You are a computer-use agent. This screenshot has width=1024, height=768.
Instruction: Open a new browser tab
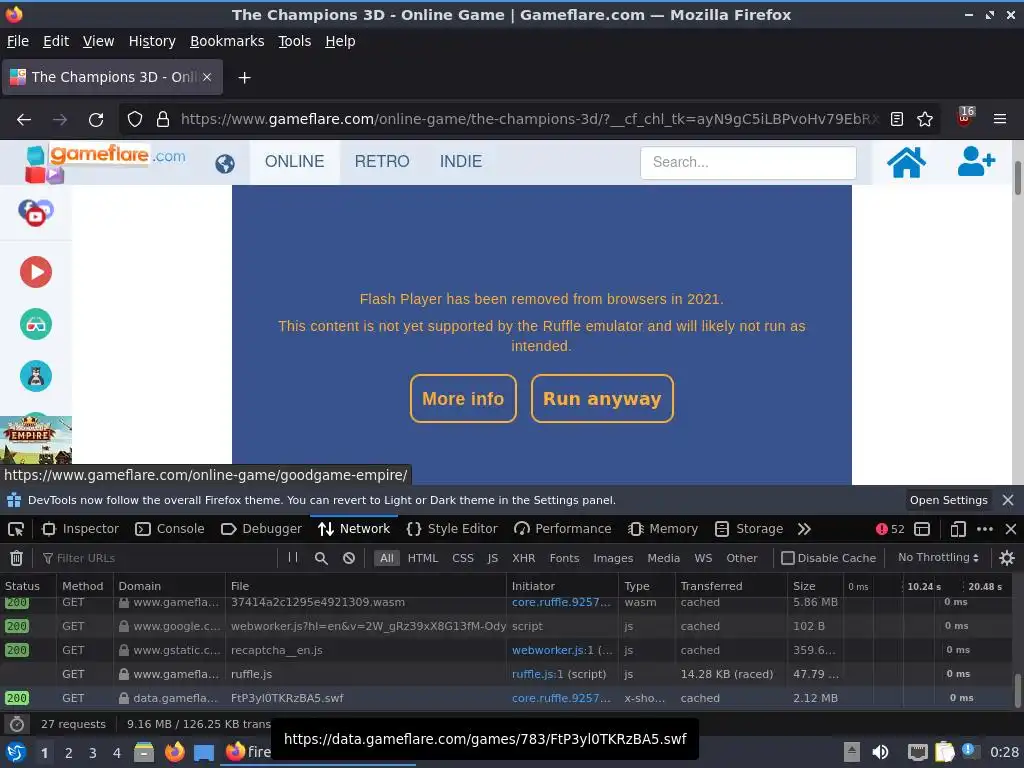[244, 78]
